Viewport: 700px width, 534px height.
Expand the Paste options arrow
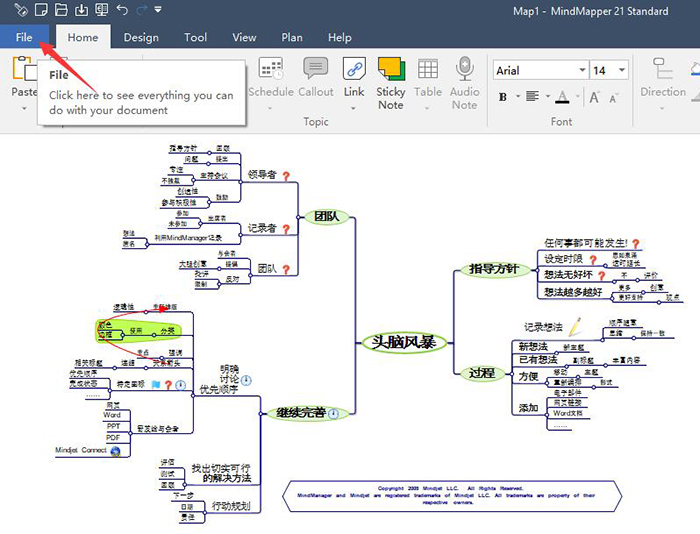coord(24,108)
